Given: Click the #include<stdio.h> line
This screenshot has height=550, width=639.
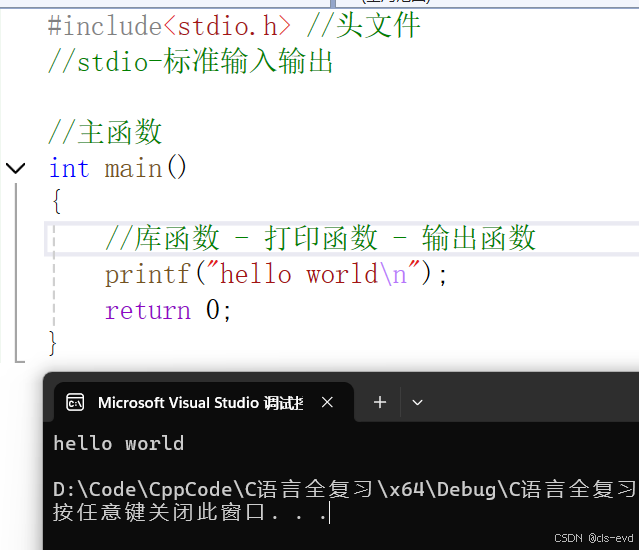Looking at the screenshot, I should (234, 25).
